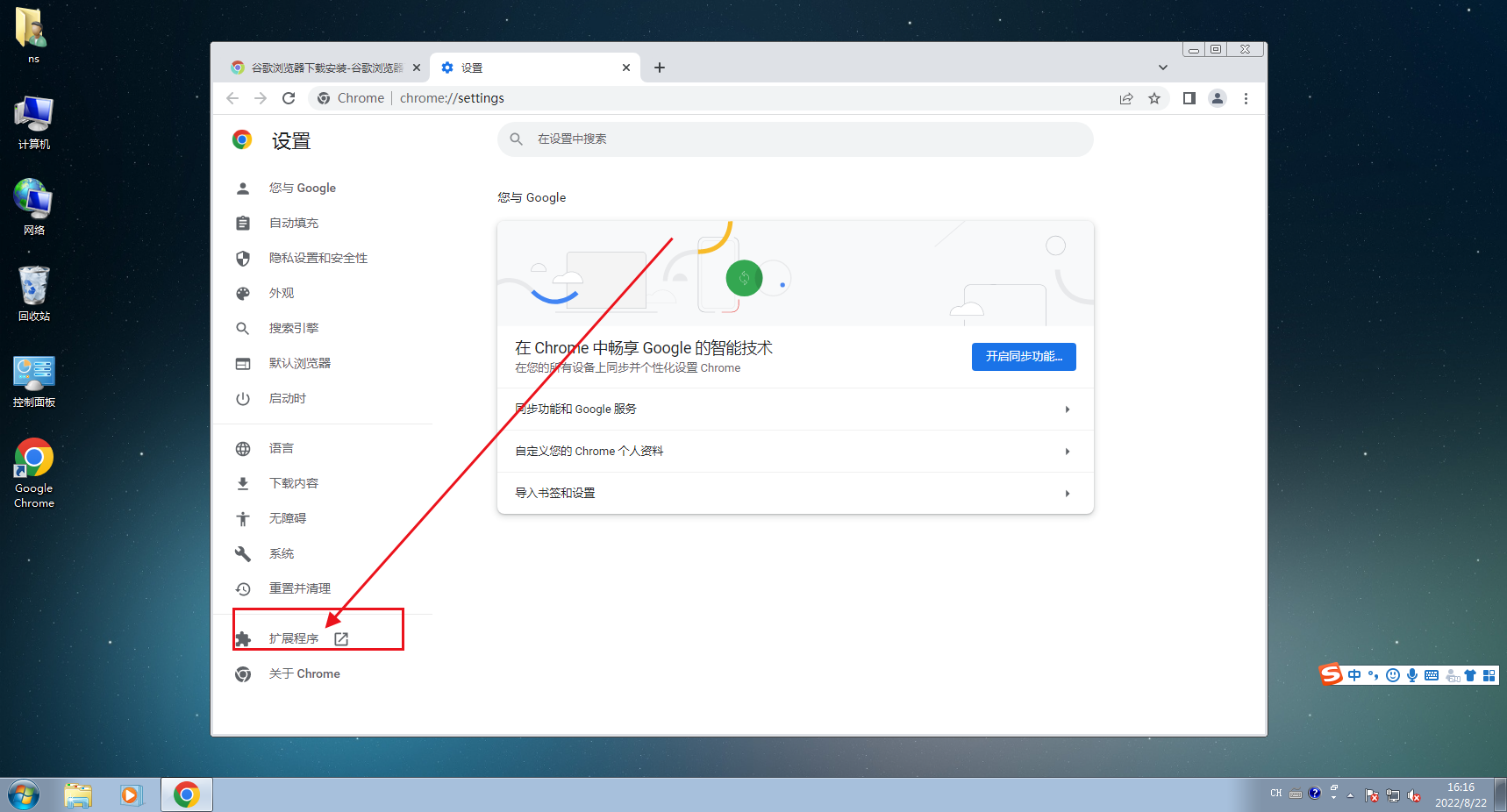Click the wrench icon beside 系统
The width and height of the screenshot is (1507, 812).
(243, 554)
